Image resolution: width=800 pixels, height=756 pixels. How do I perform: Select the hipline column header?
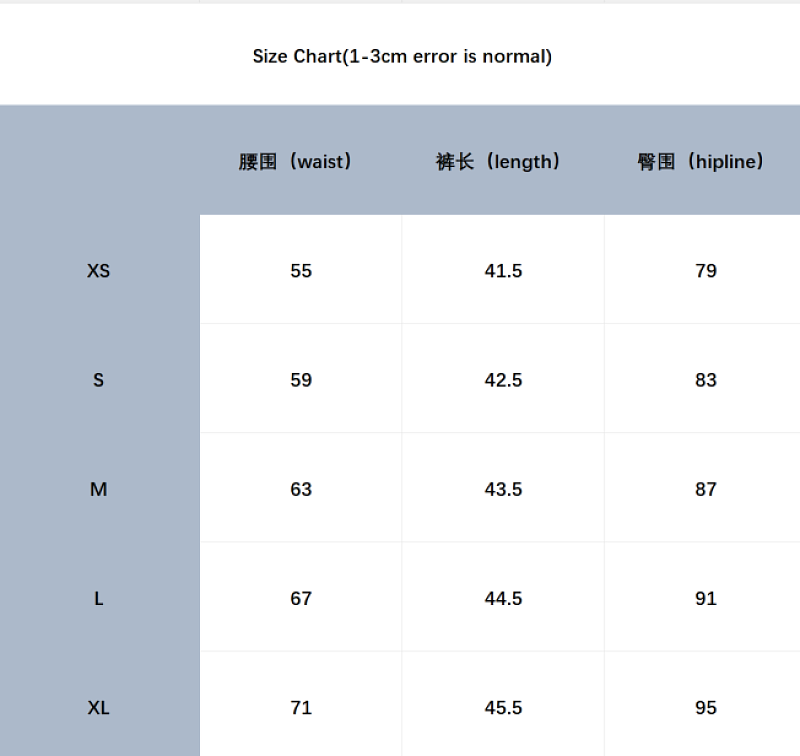coord(700,161)
